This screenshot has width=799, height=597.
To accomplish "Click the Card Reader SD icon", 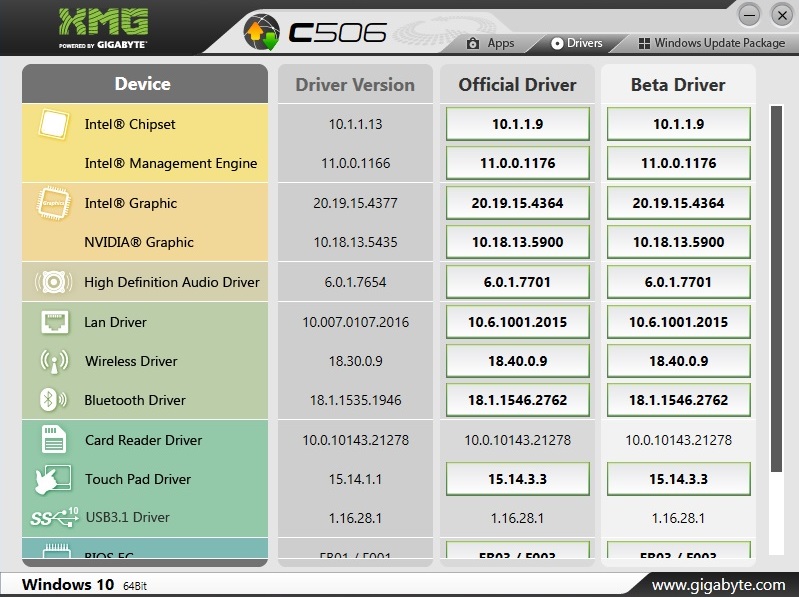I will coord(54,439).
